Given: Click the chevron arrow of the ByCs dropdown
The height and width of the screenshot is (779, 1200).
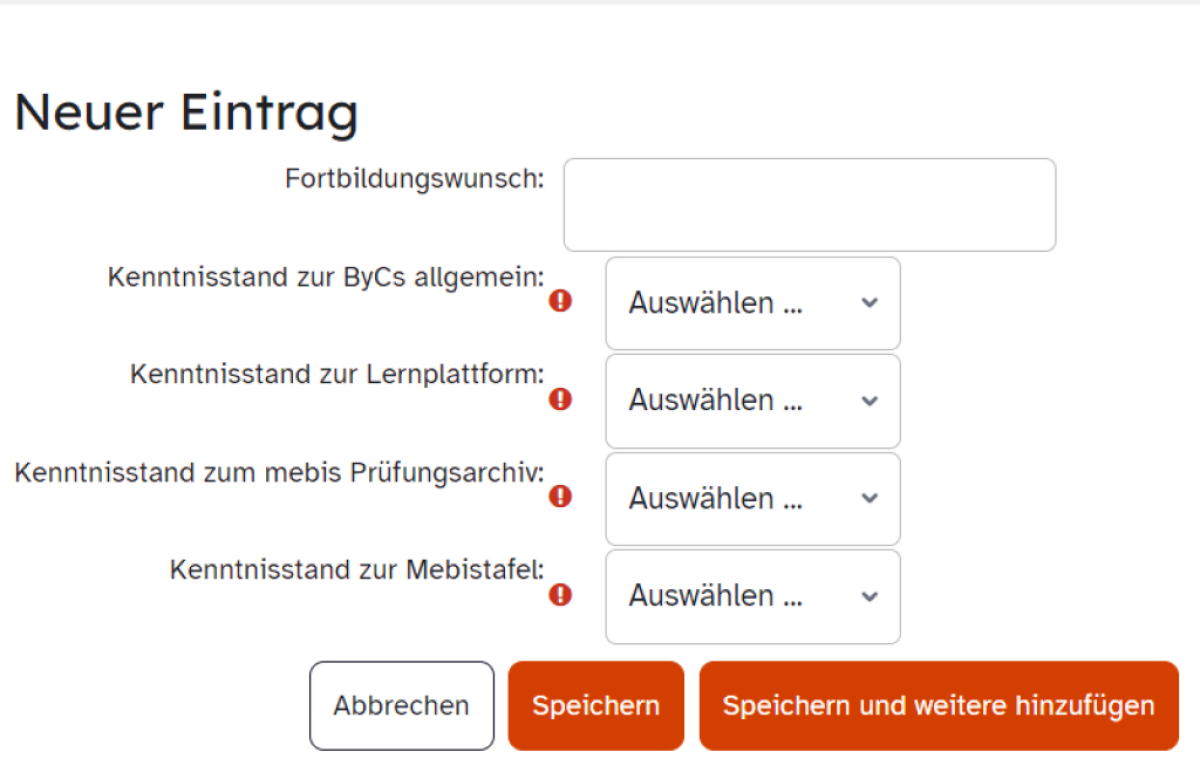Looking at the screenshot, I should [869, 303].
